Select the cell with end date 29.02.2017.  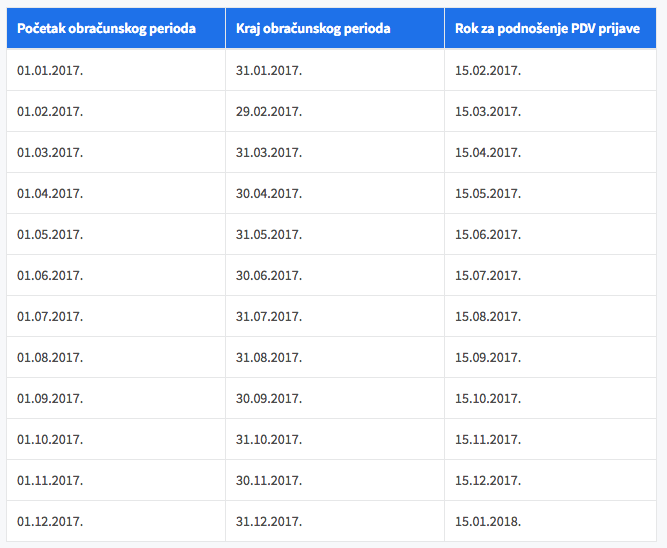(x=335, y=111)
